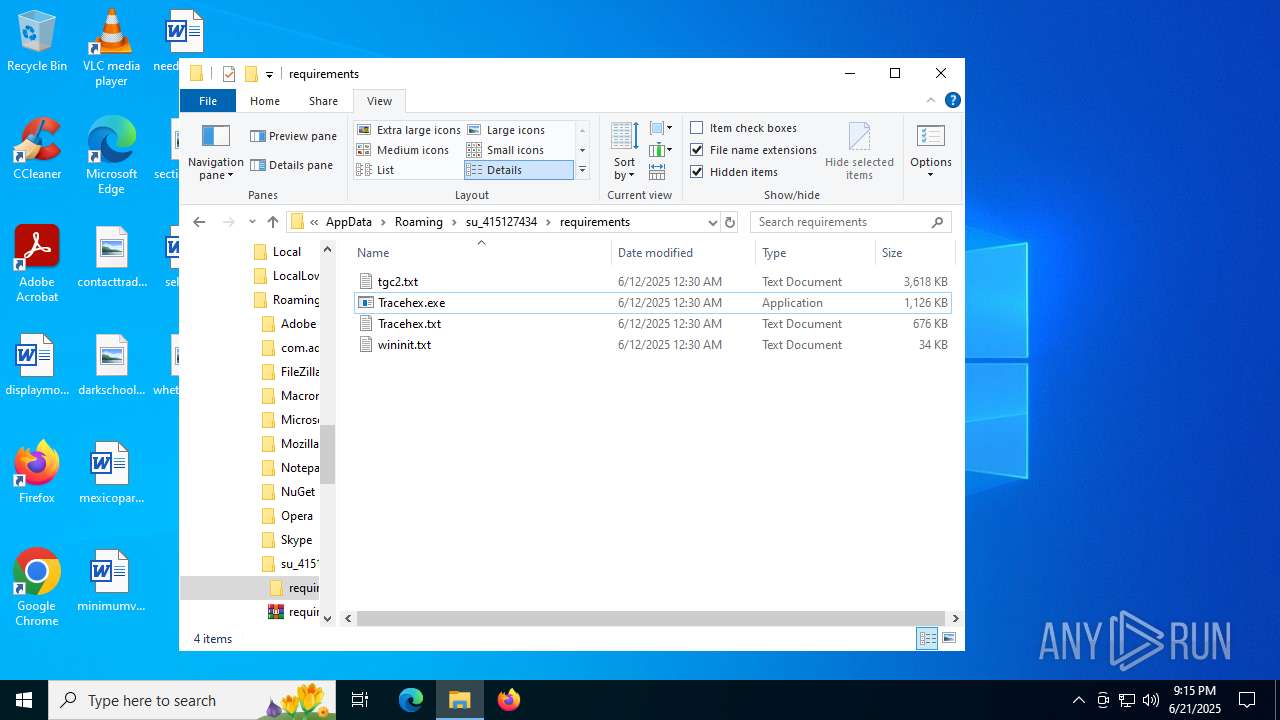Select Extra large icons layout
This screenshot has width=1280, height=720.
coord(408,130)
